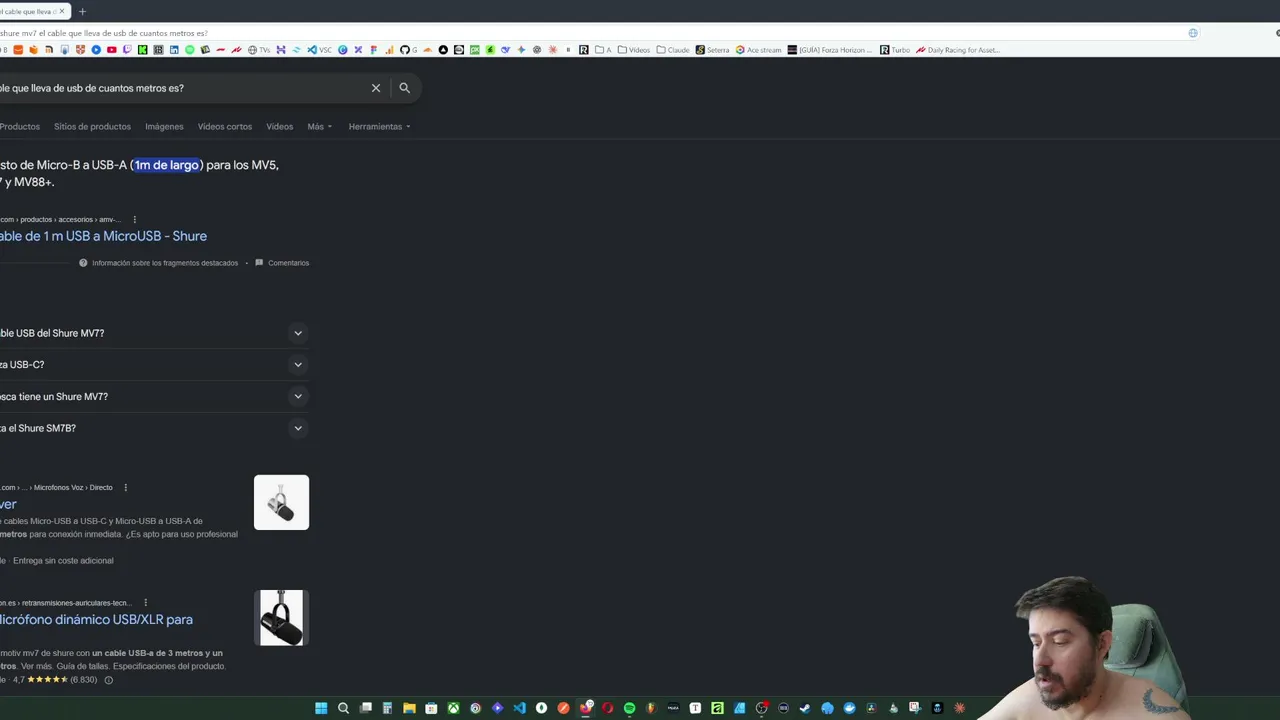The image size is (1280, 720).
Task: Clear the search box with the X icon
Action: [x=376, y=88]
